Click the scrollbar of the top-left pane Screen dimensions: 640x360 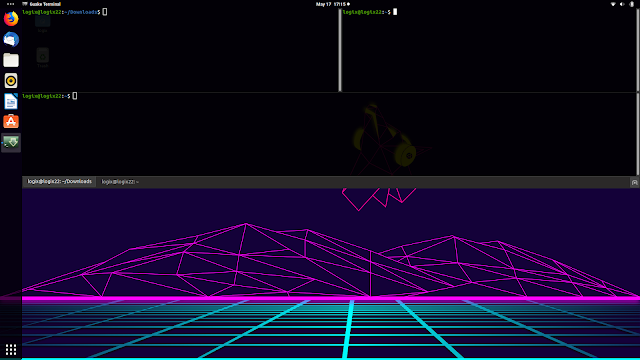[340, 50]
